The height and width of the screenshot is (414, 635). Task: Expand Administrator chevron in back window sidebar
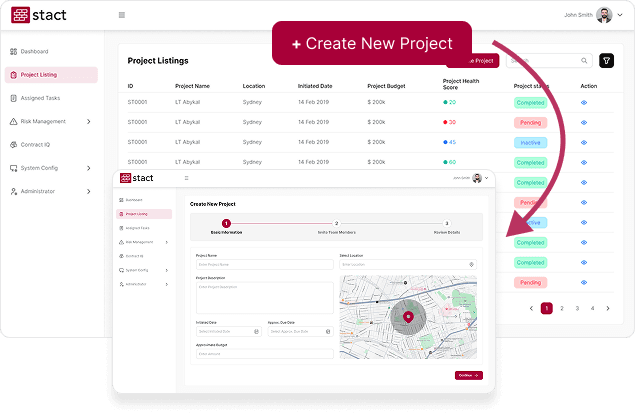coord(89,191)
